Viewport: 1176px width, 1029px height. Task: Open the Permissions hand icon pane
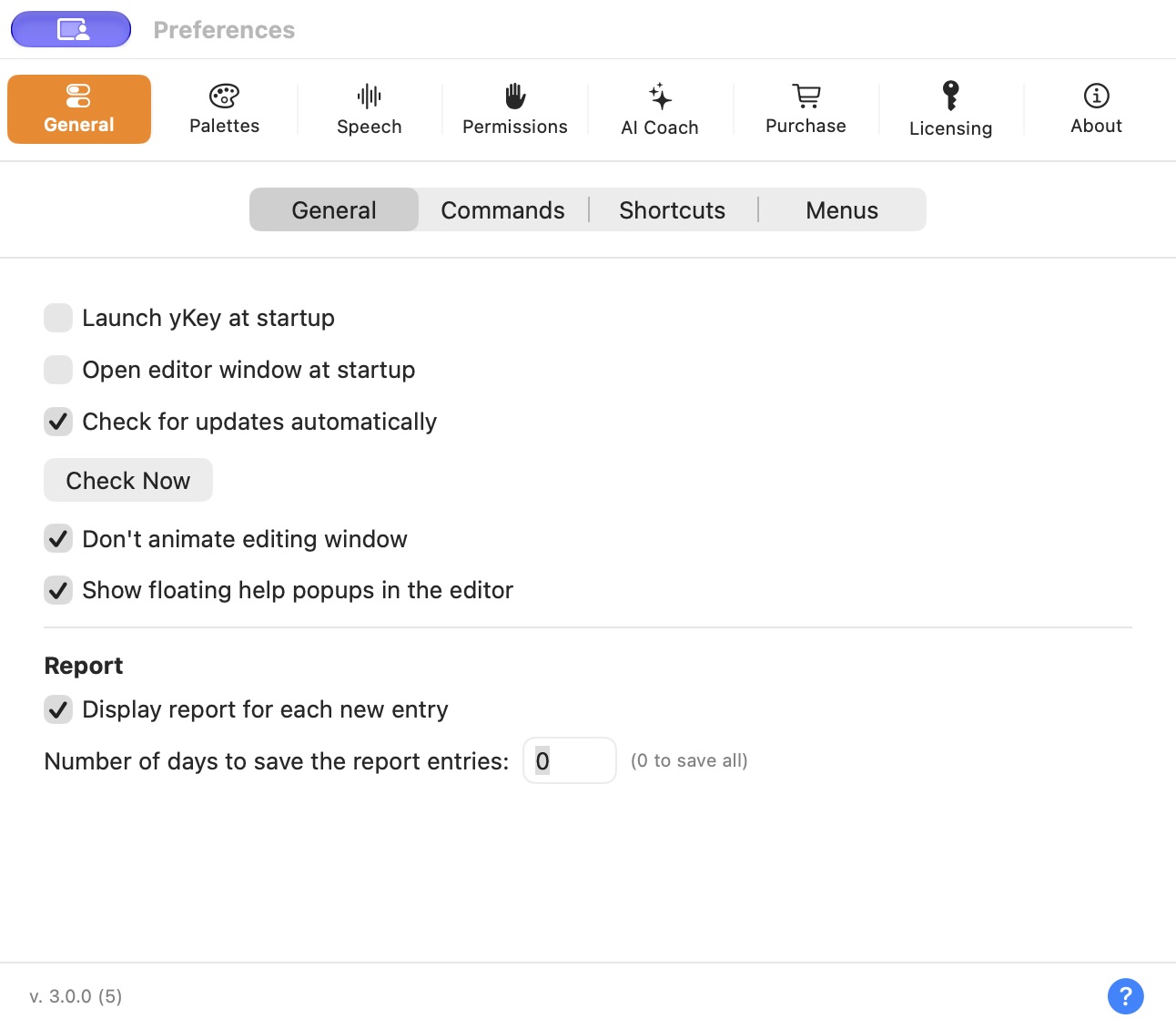coord(514,109)
